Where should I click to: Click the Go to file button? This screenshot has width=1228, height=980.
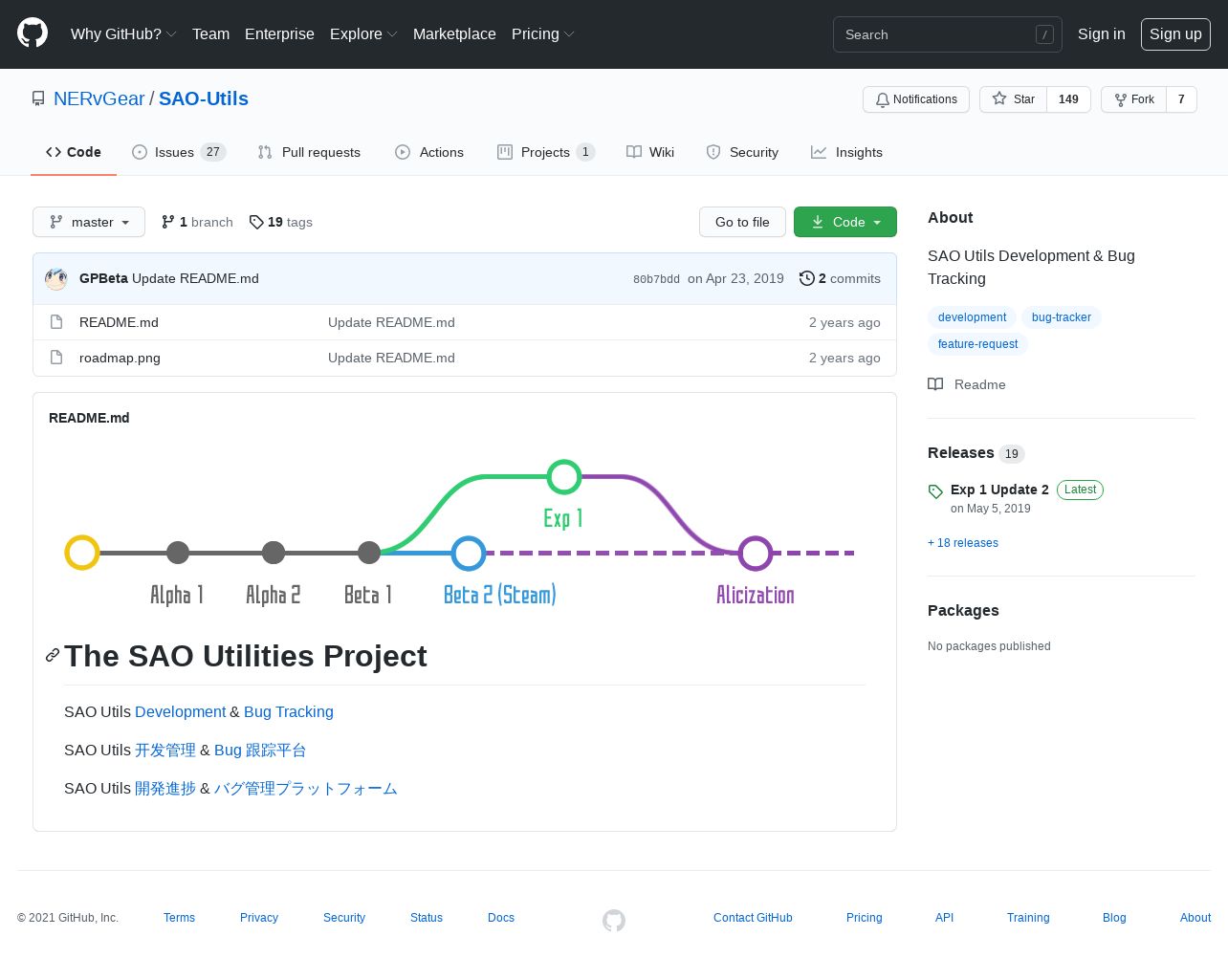coord(742,222)
